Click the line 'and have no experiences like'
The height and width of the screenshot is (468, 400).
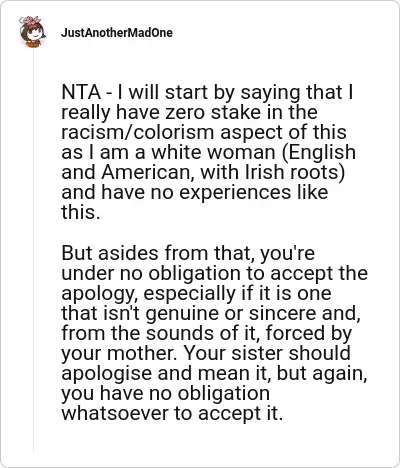coord(195,192)
